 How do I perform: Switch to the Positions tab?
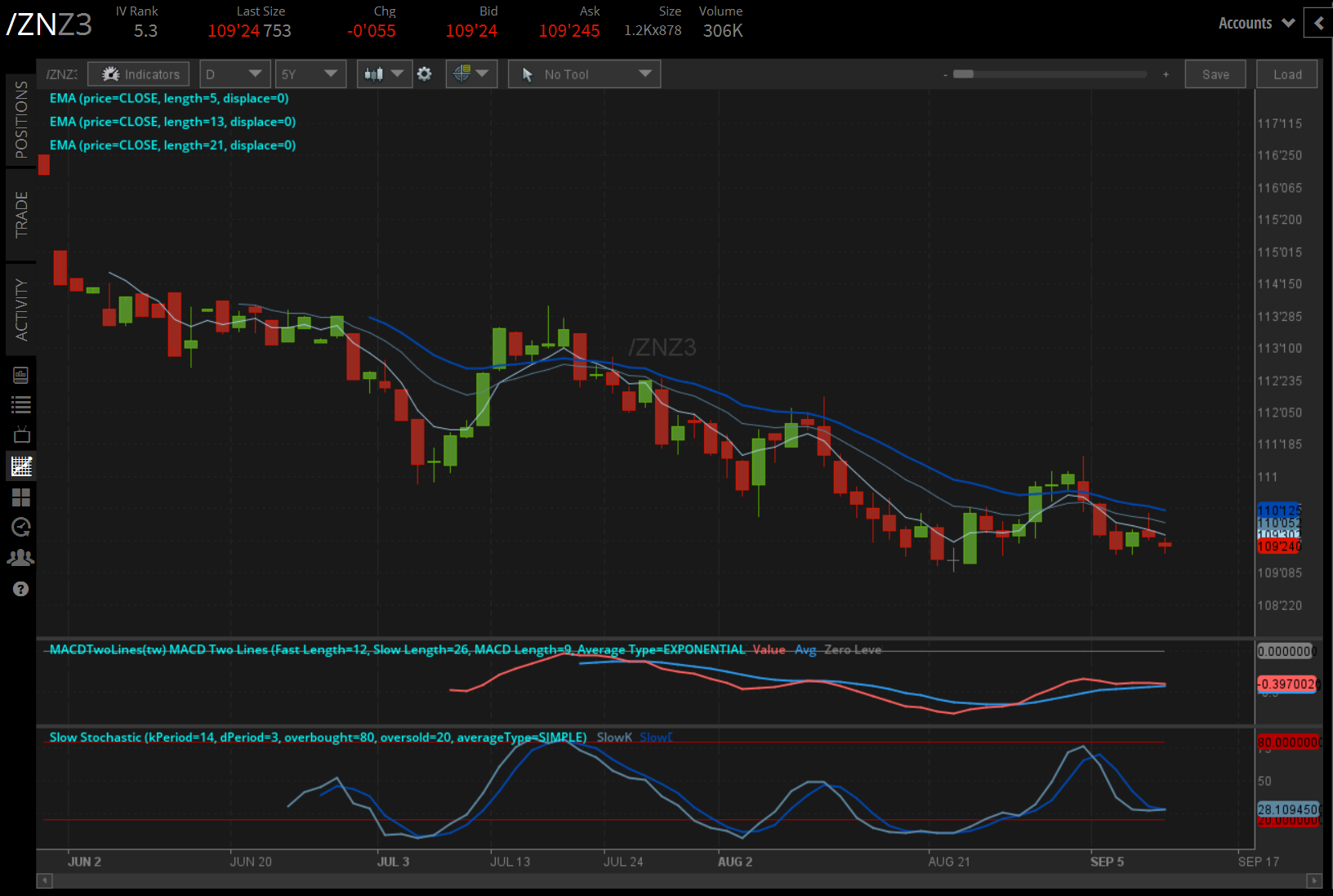click(21, 119)
